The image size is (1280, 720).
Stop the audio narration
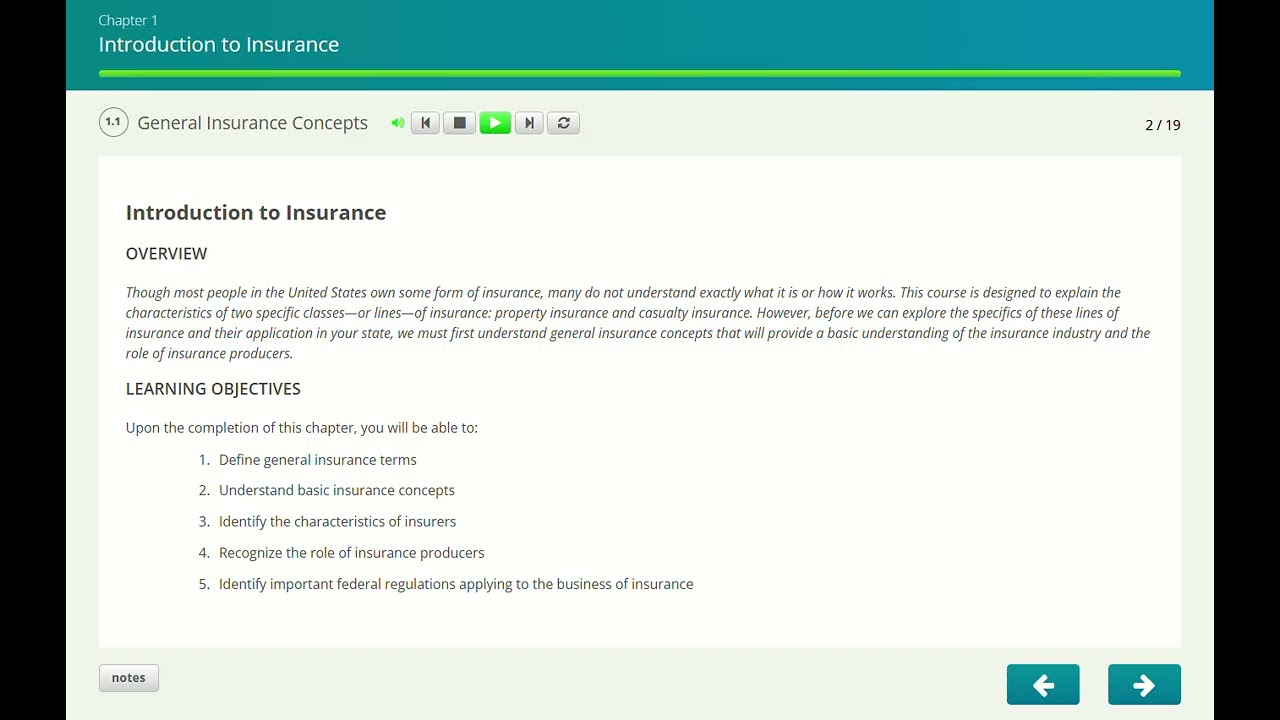click(460, 123)
